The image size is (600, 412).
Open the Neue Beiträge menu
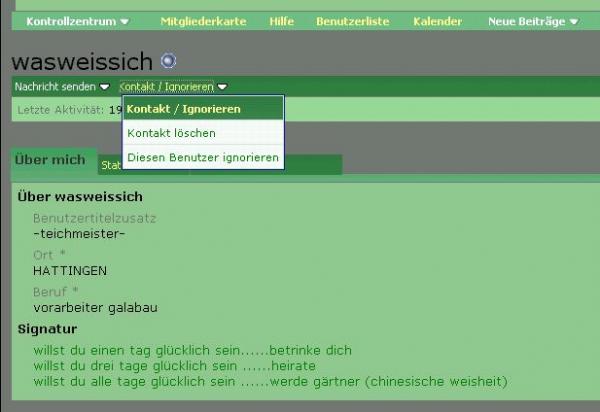pos(526,21)
